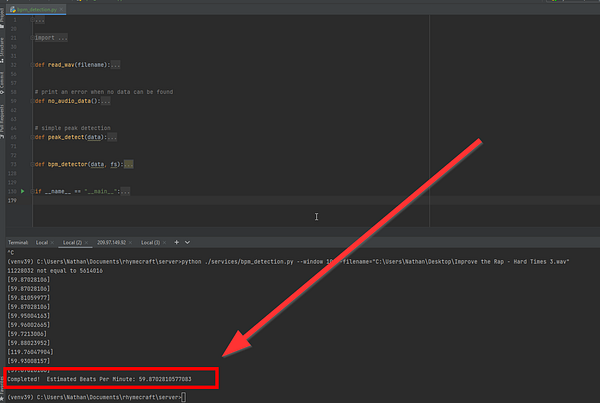Screen dimensions: 600x403
Task: Click the terminal value [59.95004163]
Action: click(x=29, y=316)
